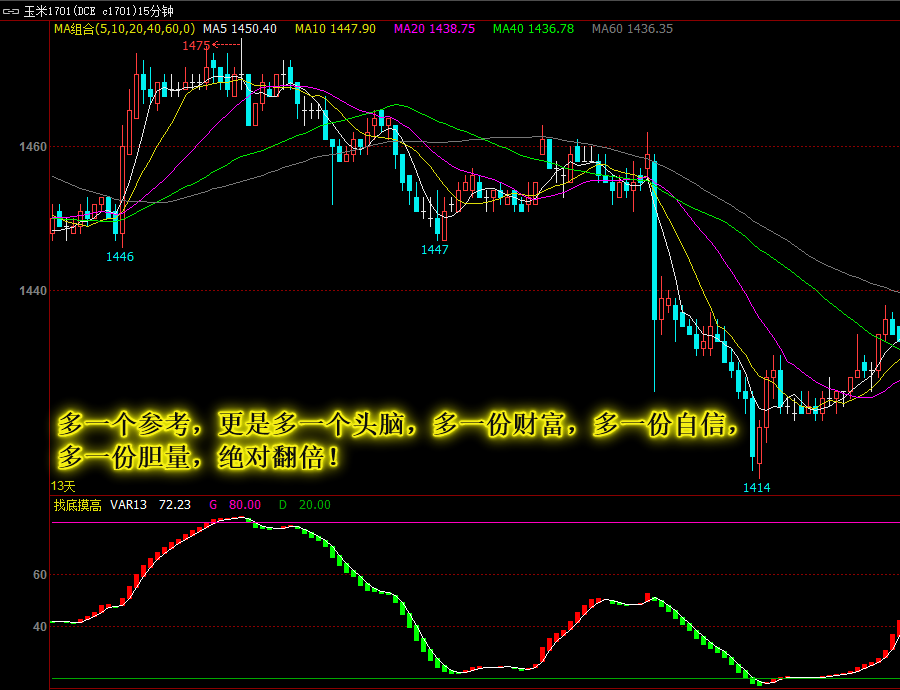Screen dimensions: 900x690
Task: Click the 13天 time span label
Action: coord(63,486)
